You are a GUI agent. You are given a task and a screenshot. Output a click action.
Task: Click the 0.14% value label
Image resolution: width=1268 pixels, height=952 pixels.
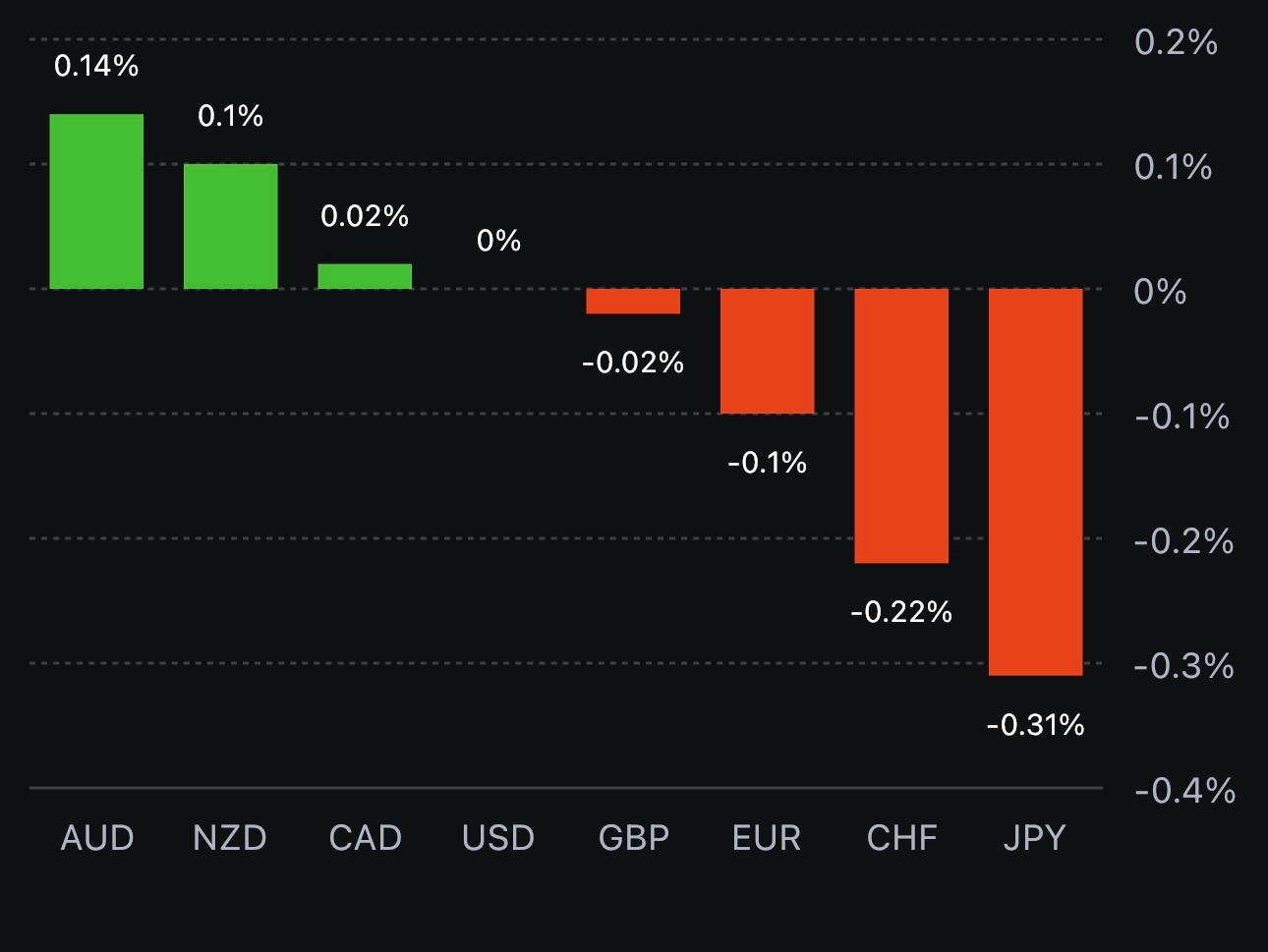pyautogui.click(x=96, y=66)
